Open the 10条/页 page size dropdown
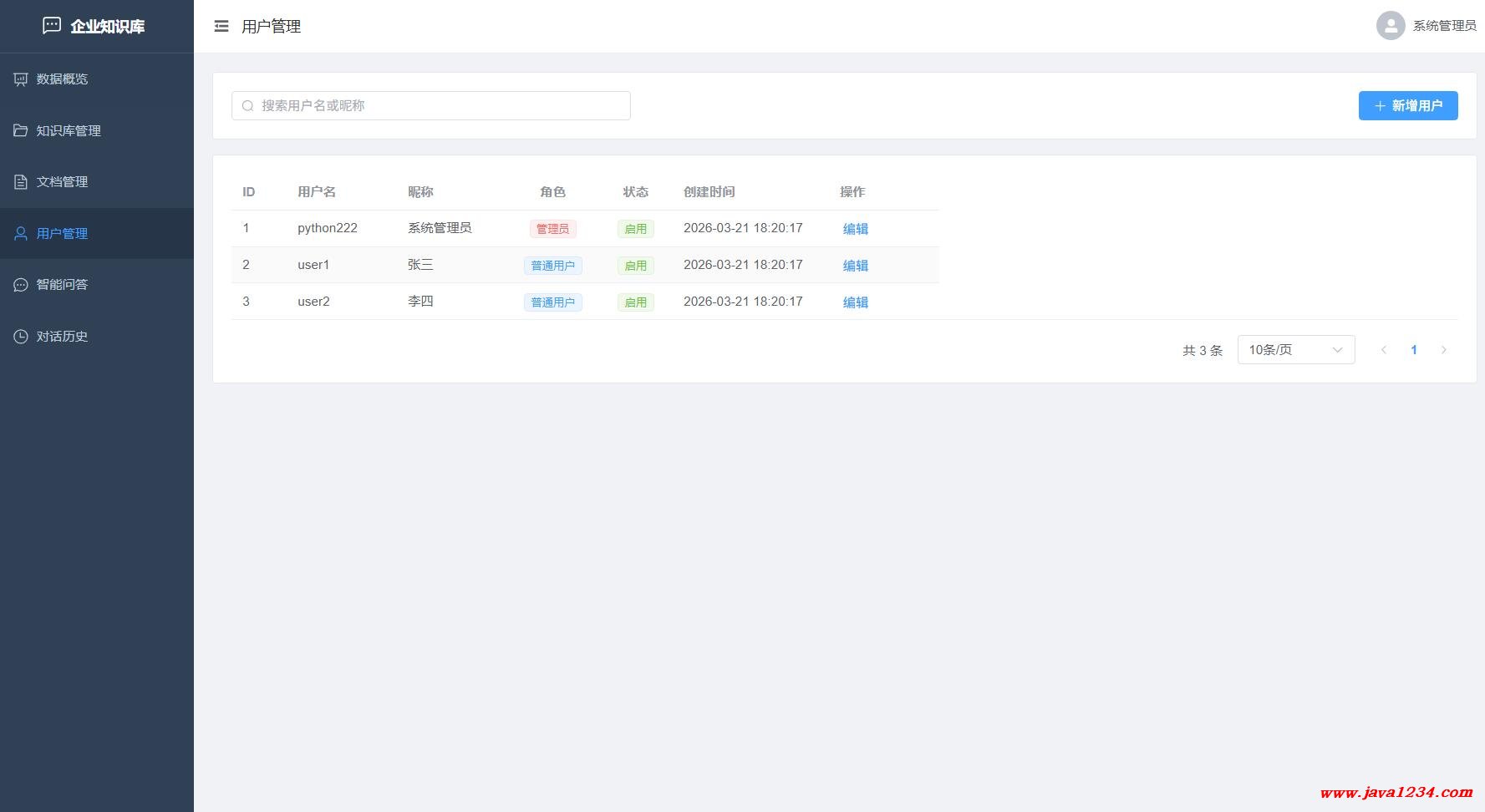 click(x=1295, y=350)
